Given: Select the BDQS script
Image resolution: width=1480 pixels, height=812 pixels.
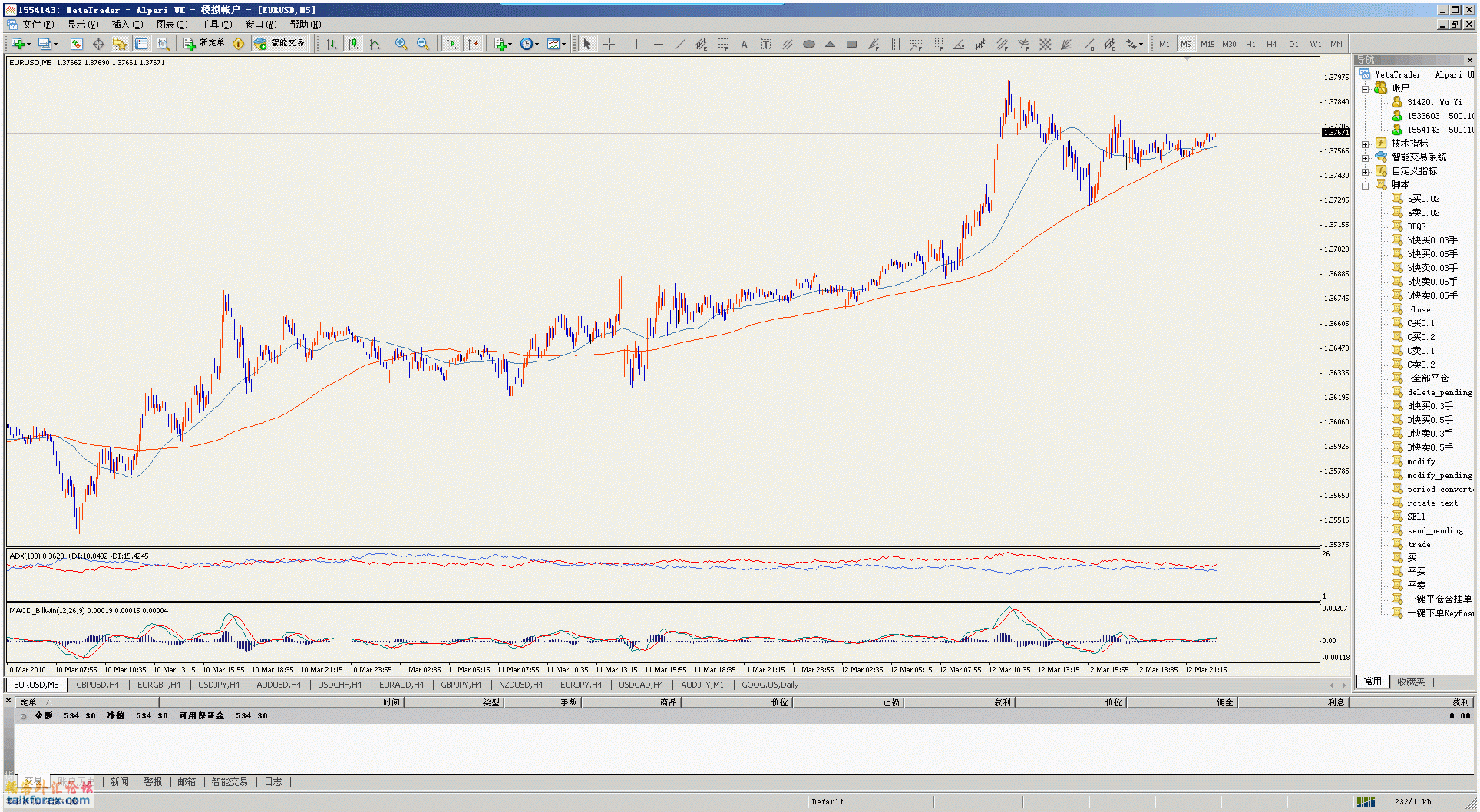Looking at the screenshot, I should pos(1416,226).
